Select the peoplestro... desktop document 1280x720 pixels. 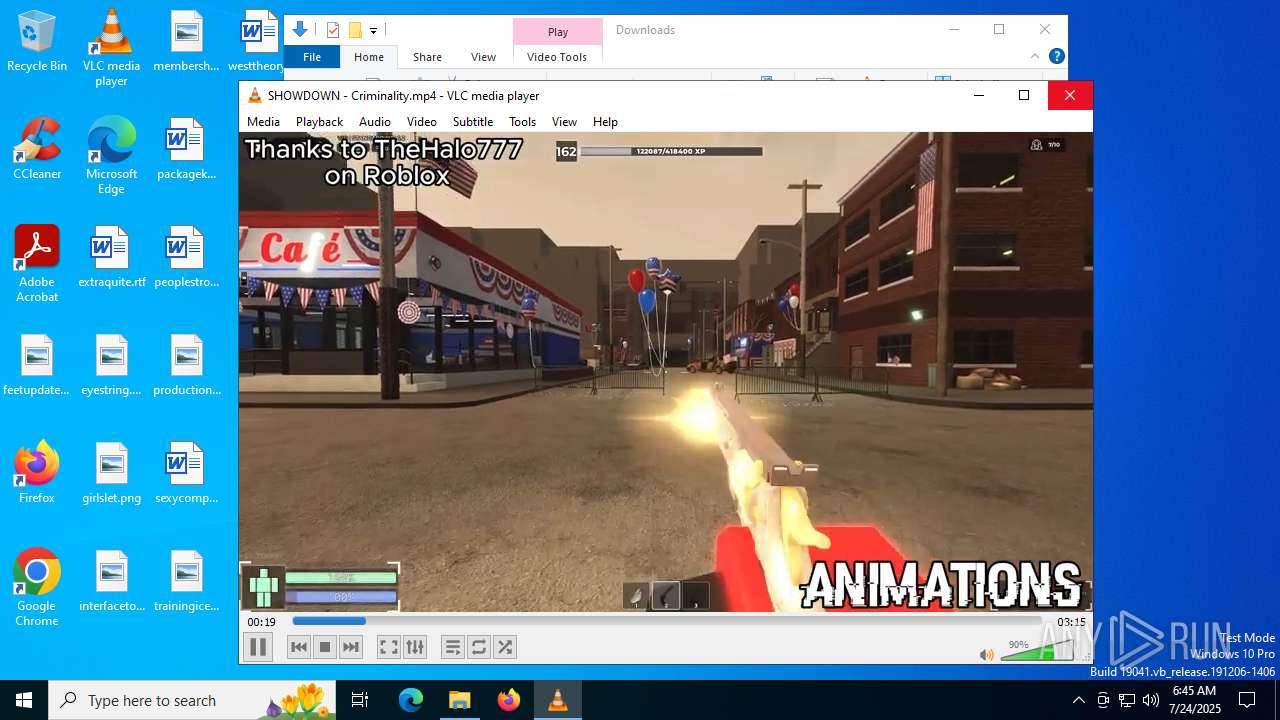186,257
